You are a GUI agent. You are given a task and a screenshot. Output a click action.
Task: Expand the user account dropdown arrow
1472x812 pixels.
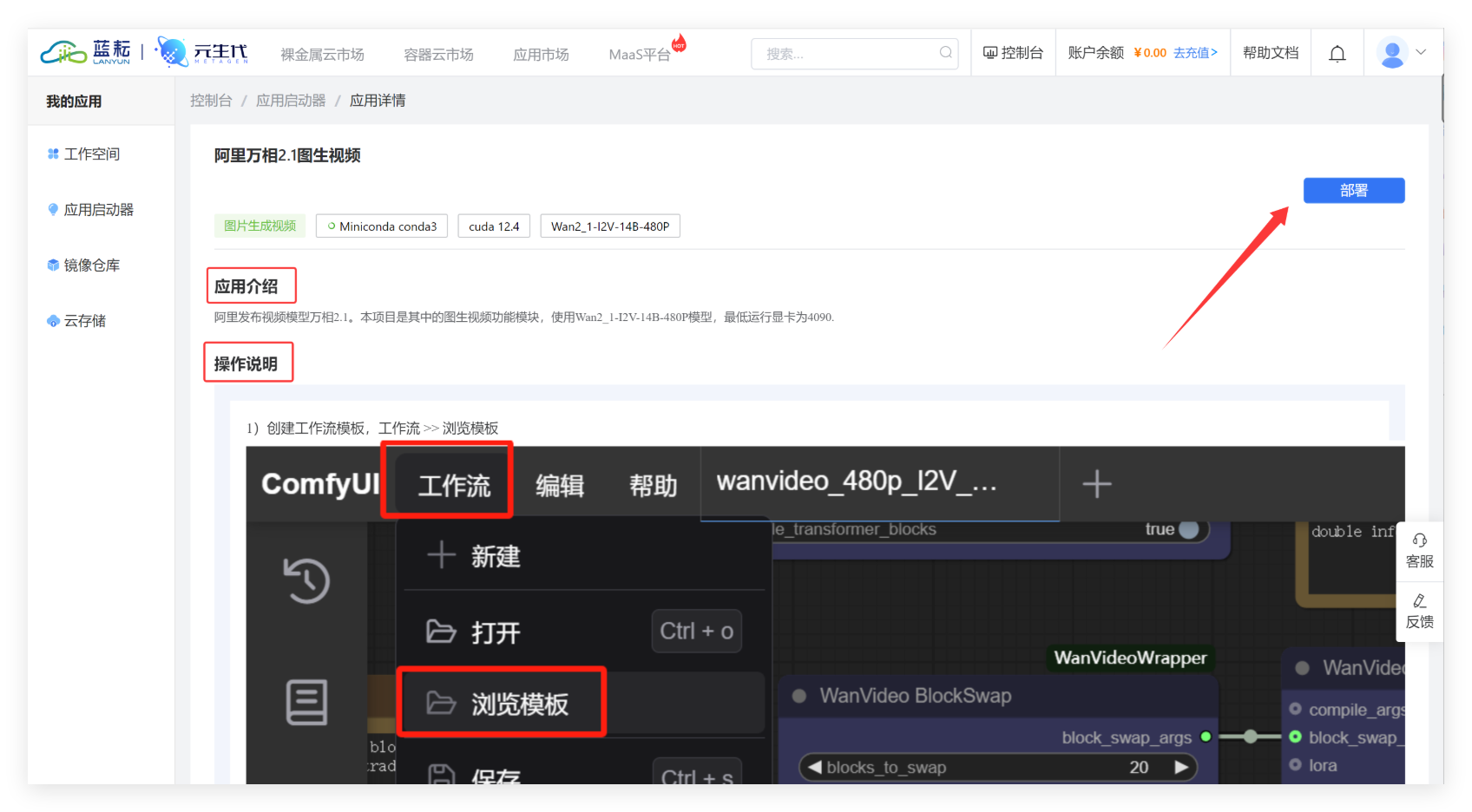point(1421,52)
